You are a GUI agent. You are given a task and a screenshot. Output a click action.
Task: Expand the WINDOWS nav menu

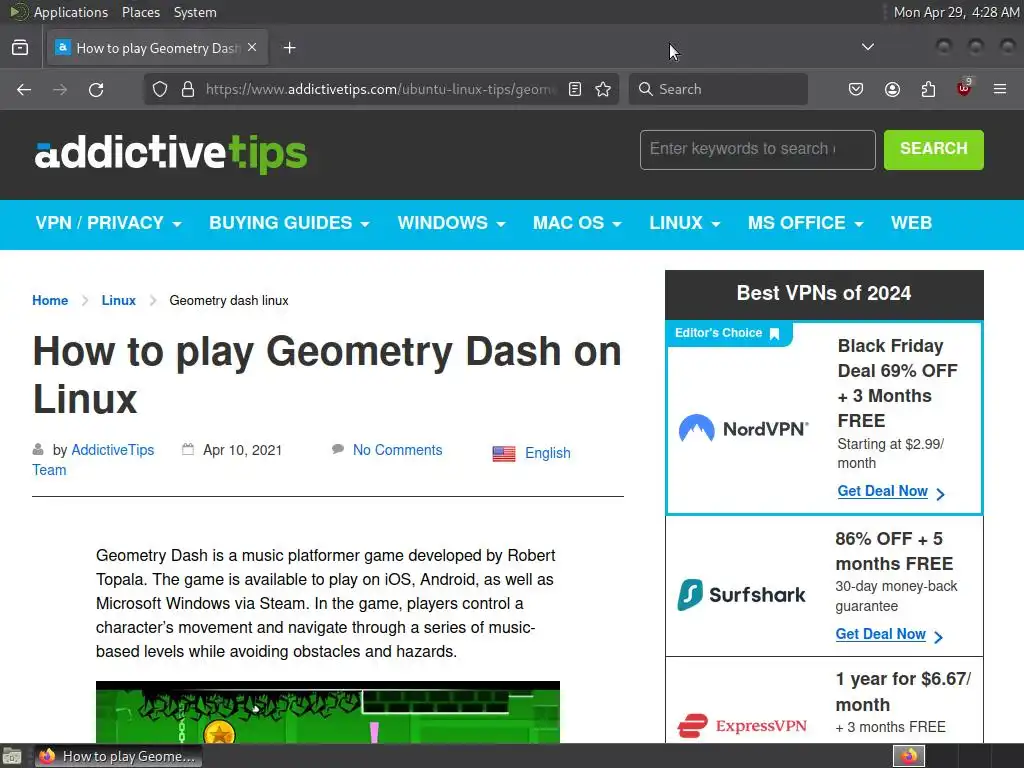452,223
